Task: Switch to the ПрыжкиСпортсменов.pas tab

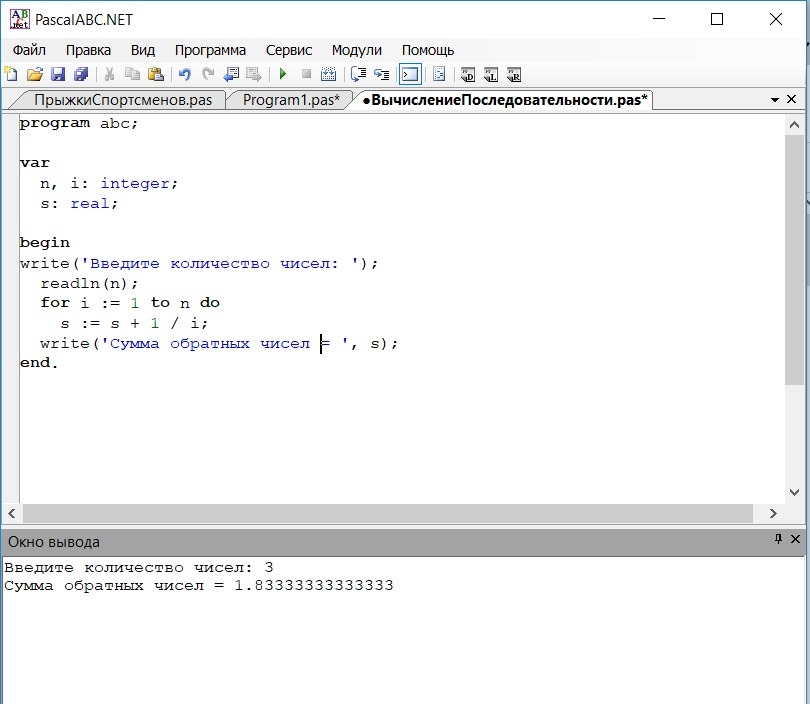Action: pos(122,100)
